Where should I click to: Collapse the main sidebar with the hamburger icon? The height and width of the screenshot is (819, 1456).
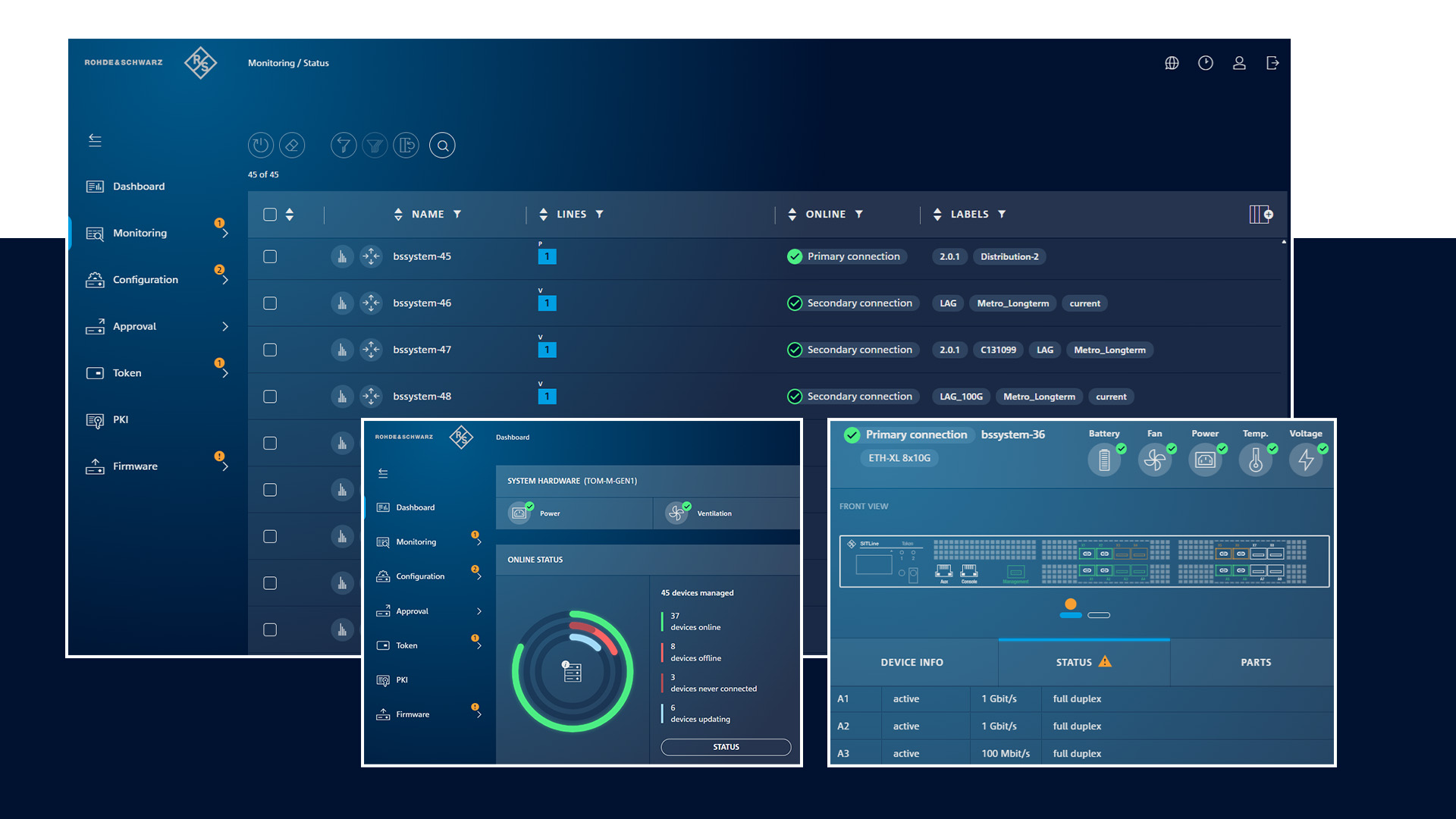tap(95, 140)
